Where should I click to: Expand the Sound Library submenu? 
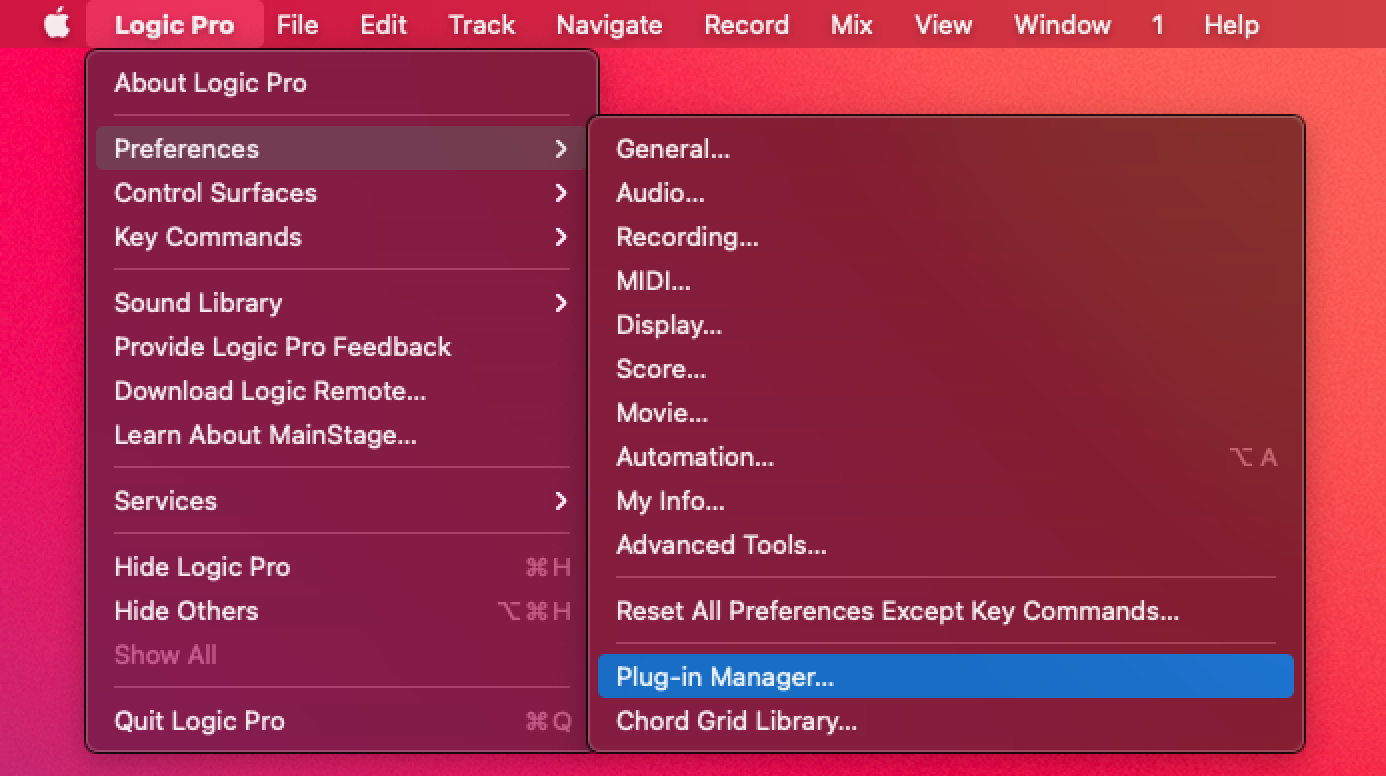(342, 303)
